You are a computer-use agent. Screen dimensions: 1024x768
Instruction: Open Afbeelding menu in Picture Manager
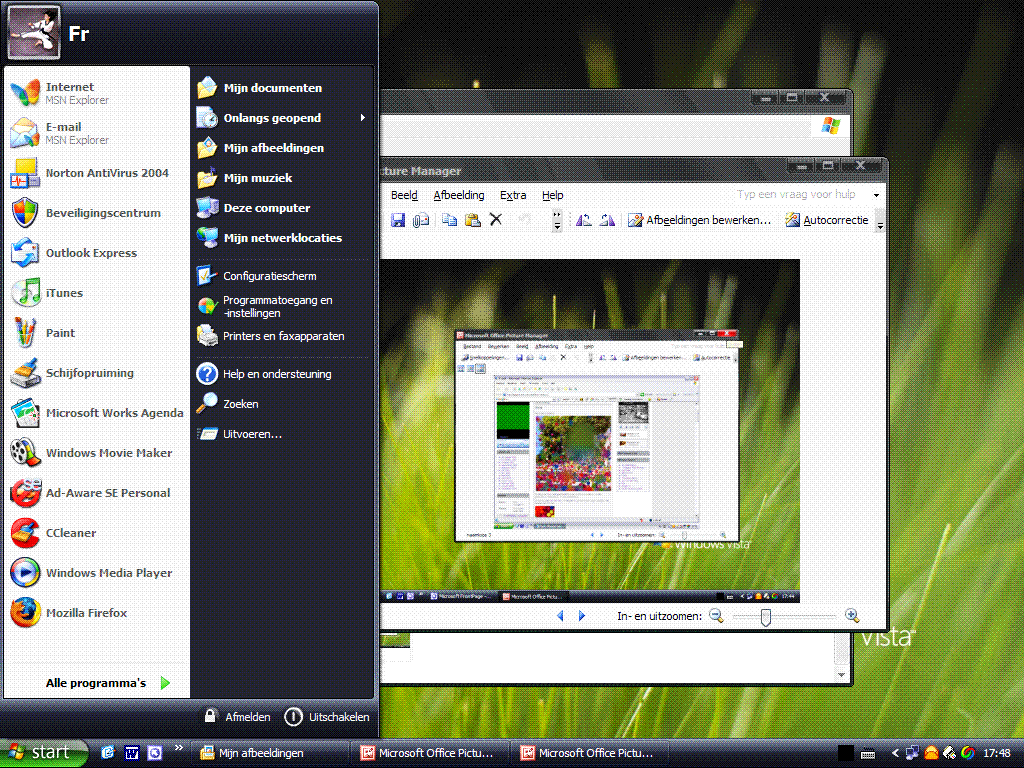tap(459, 195)
